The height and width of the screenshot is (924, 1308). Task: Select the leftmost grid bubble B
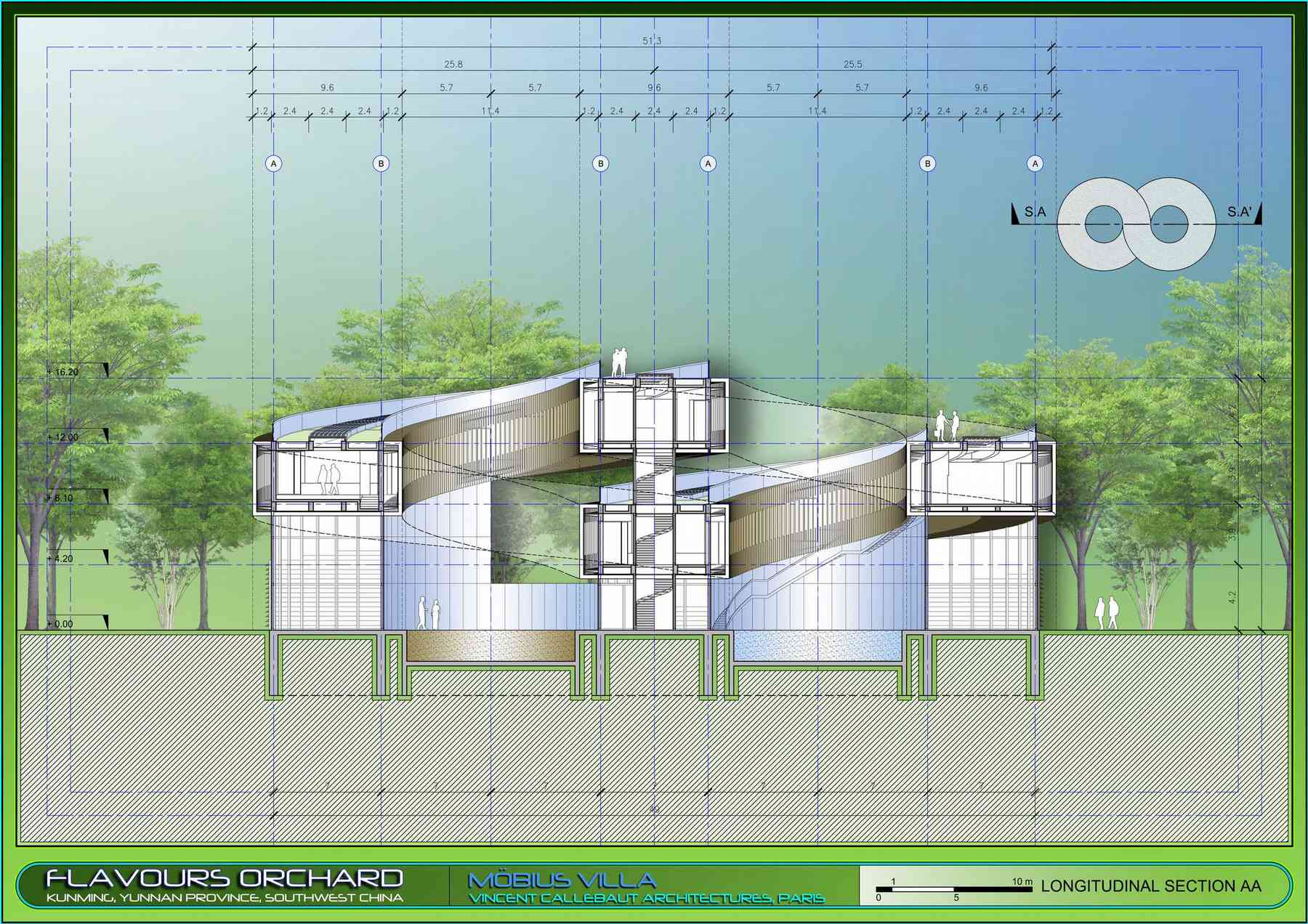point(381,163)
